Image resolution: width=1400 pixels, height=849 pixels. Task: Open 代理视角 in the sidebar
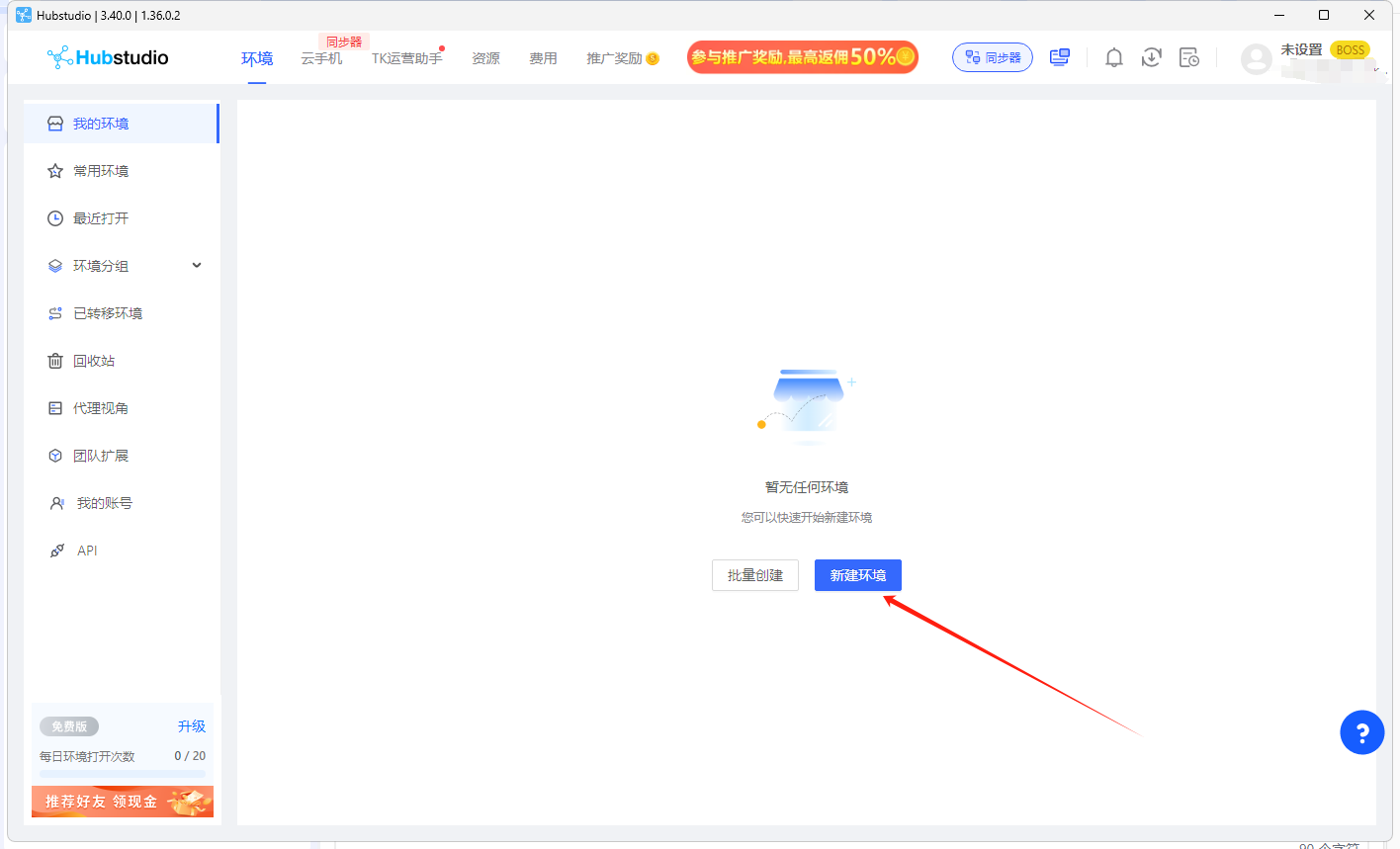101,408
